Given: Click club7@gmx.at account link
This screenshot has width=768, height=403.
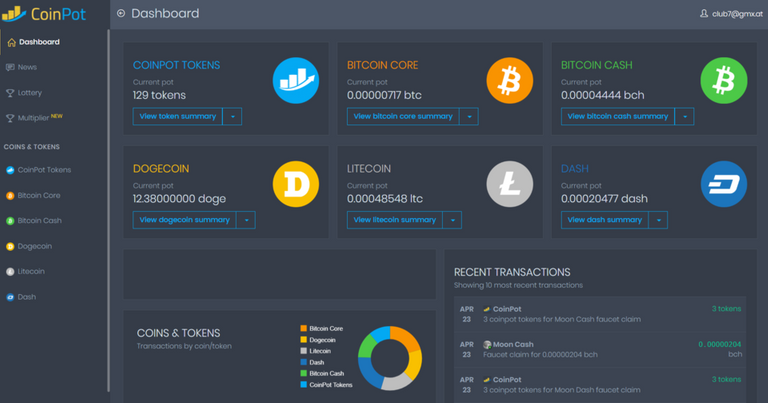Looking at the screenshot, I should (x=737, y=14).
